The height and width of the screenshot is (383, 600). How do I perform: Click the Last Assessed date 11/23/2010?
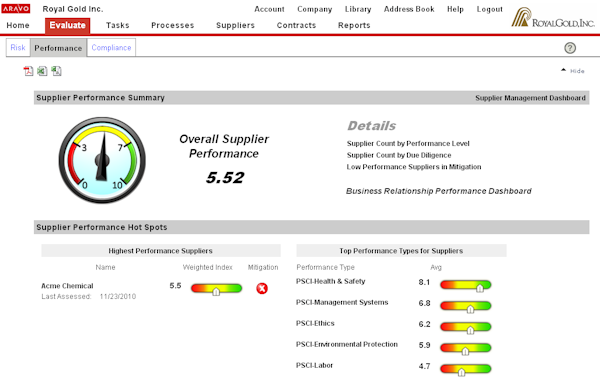point(118,297)
